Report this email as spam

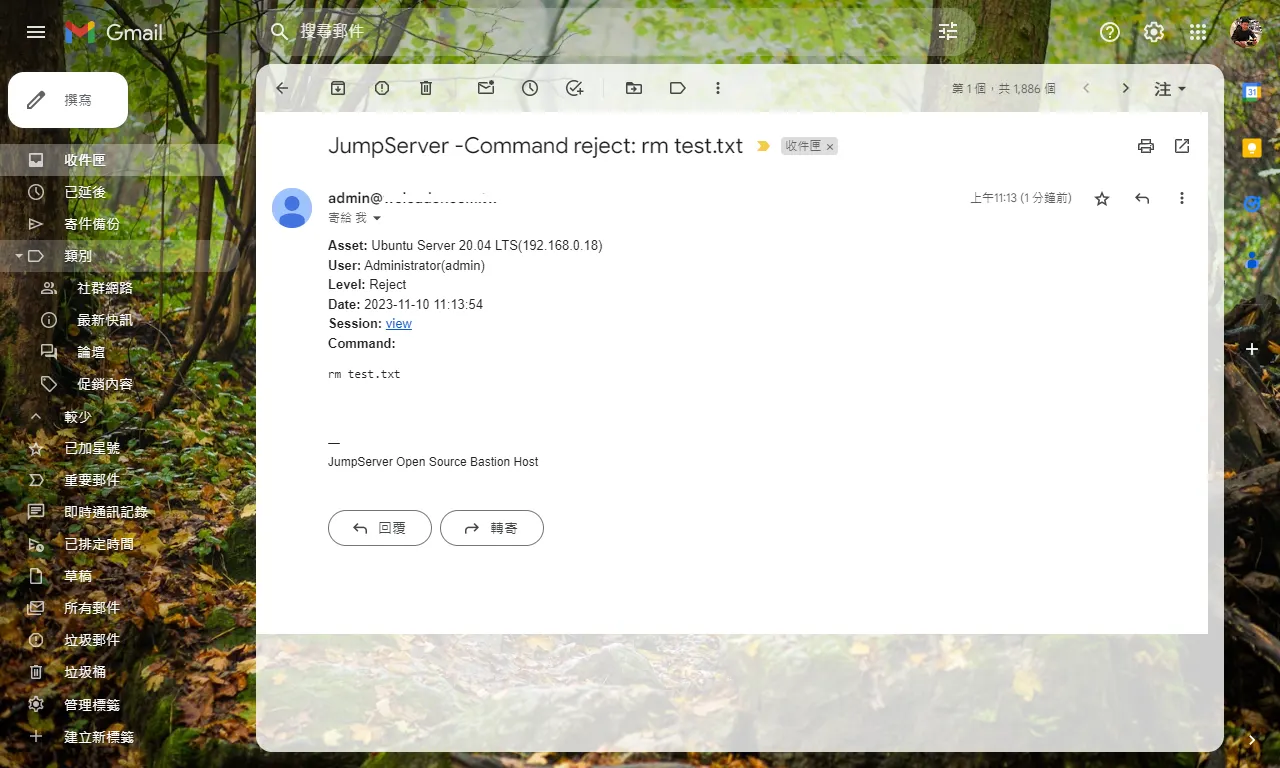click(382, 88)
